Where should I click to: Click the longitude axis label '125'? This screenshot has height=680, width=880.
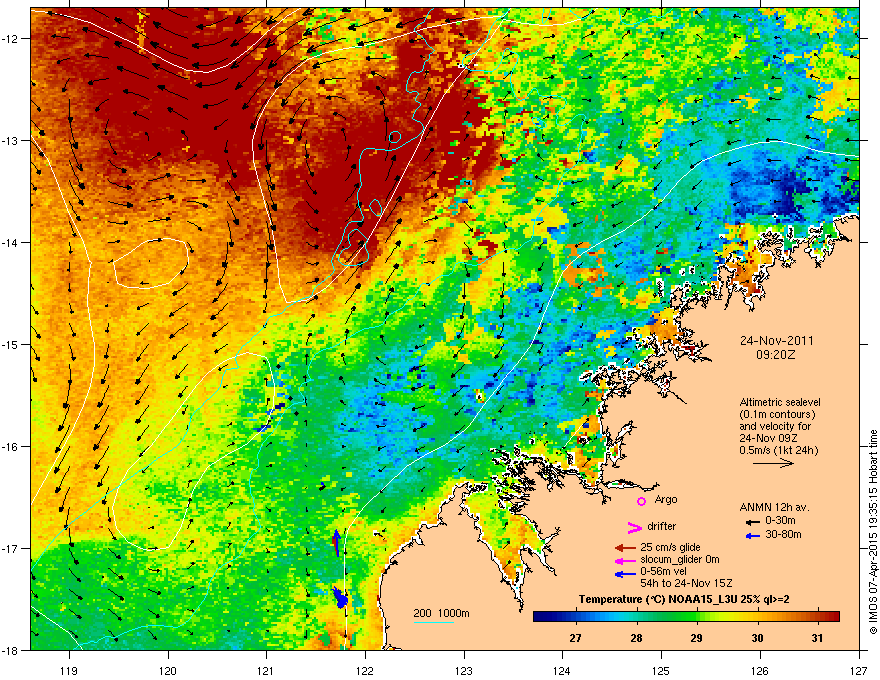click(661, 671)
